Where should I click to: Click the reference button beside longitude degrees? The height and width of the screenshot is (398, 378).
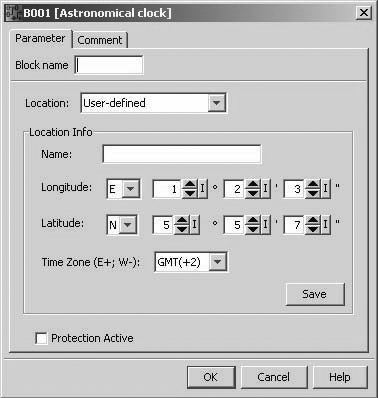coord(202,189)
